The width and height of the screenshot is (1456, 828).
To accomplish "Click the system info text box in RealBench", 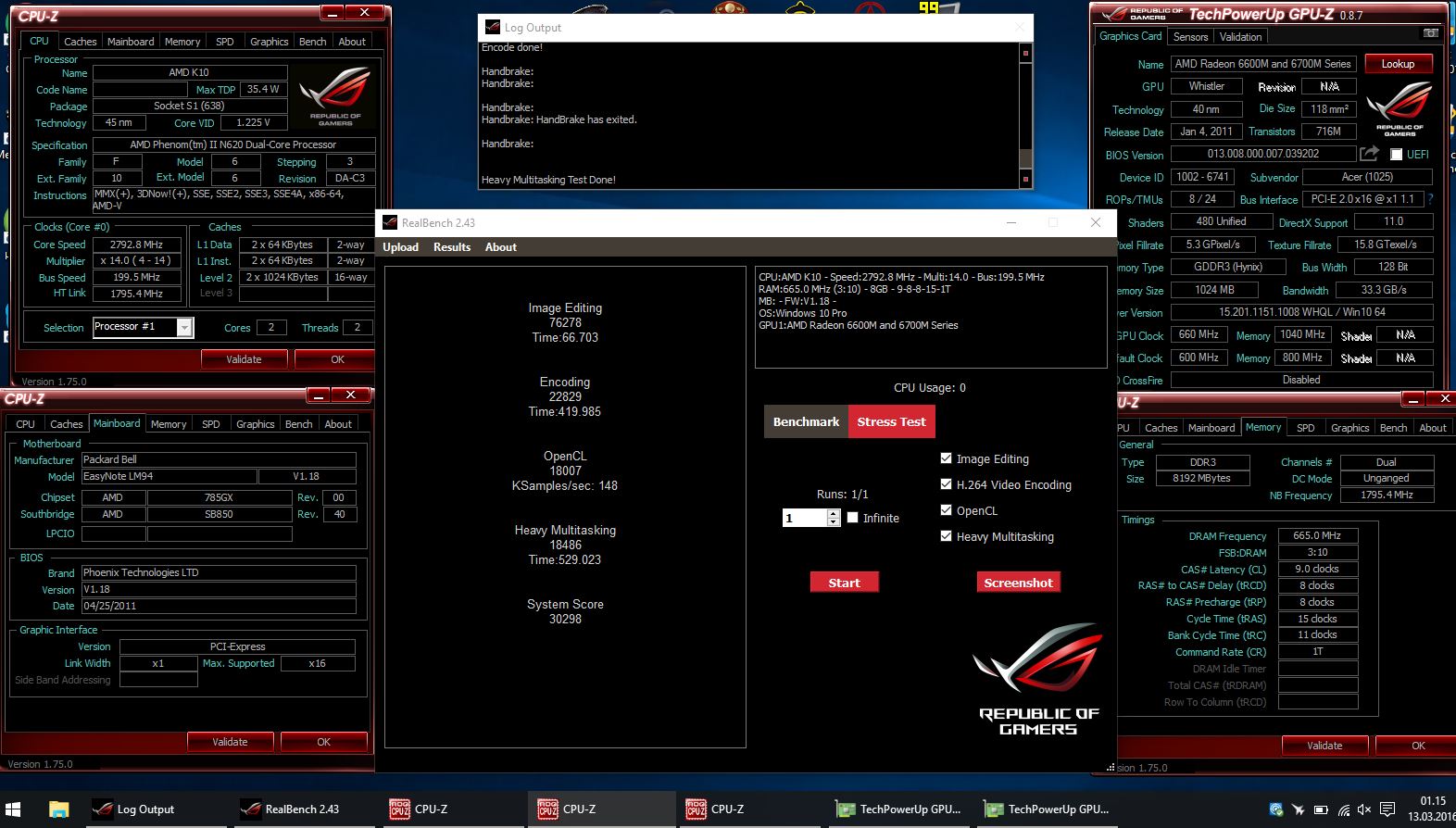I will point(931,318).
